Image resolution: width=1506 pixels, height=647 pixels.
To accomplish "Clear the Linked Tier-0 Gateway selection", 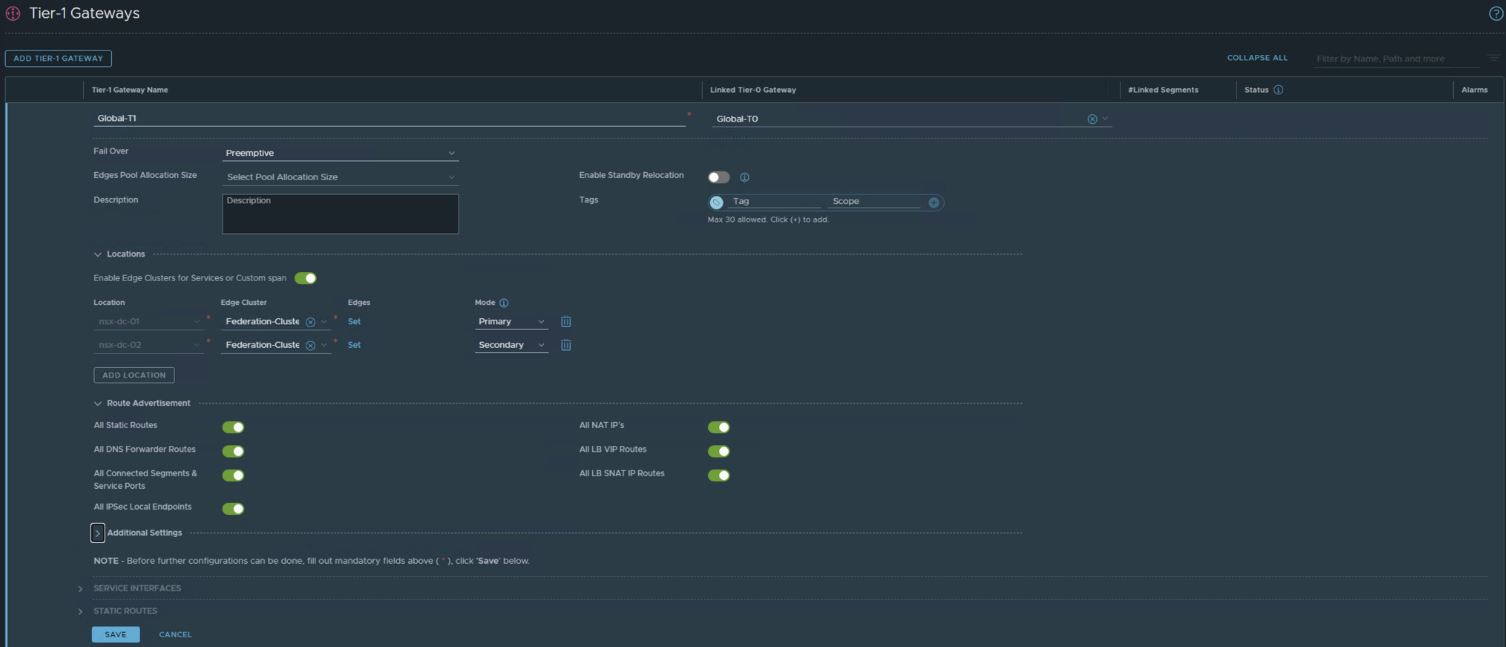I will (1092, 119).
